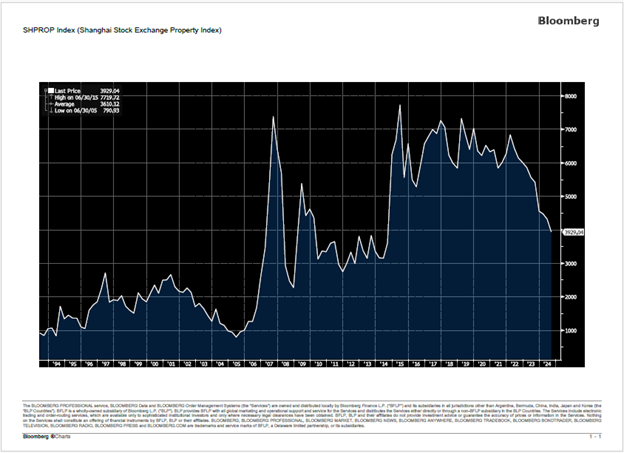Select the '24 label on time axis
The height and width of the screenshot is (453, 624).
[545, 366]
